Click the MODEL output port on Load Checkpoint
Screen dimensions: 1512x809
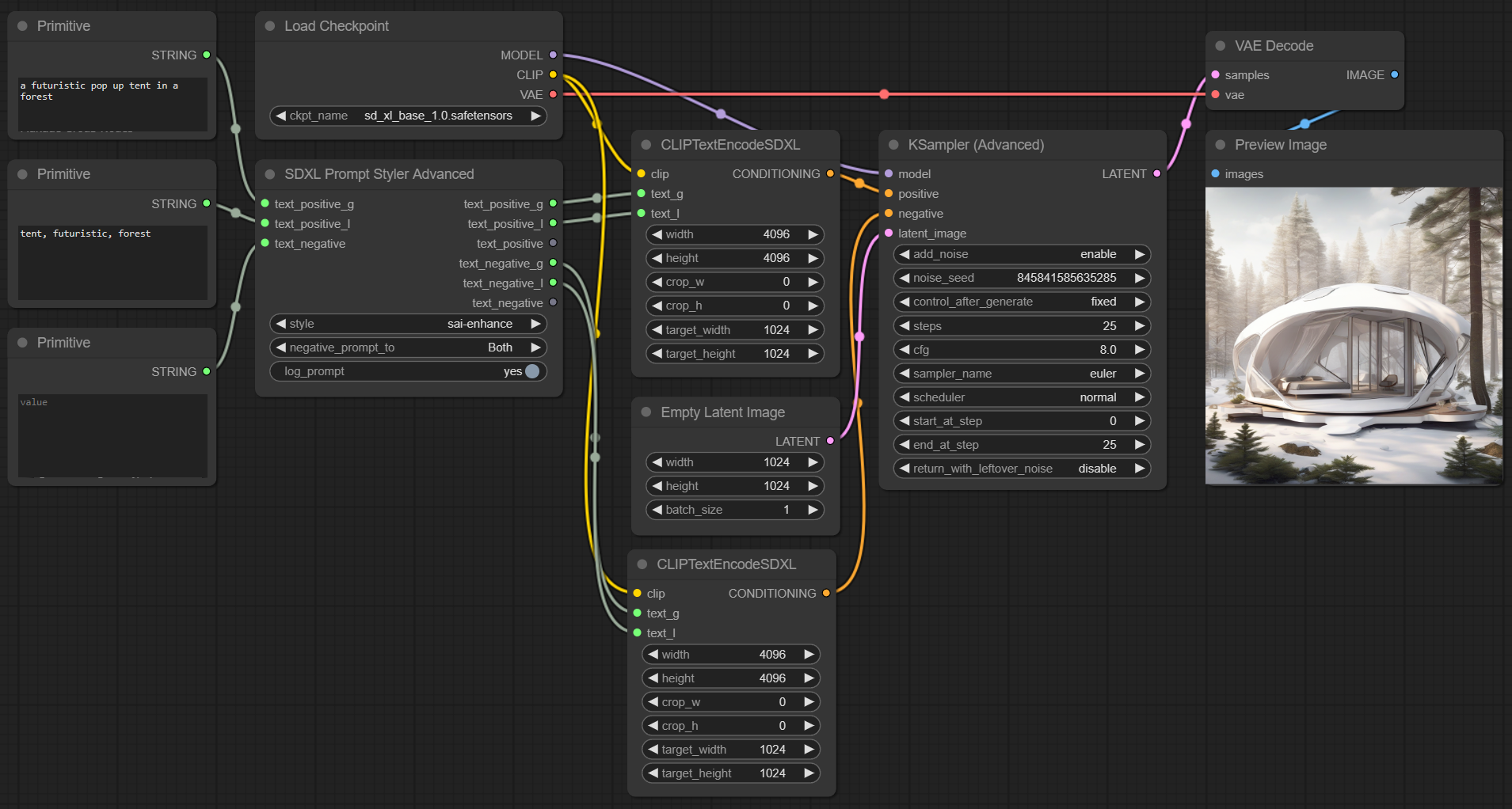(553, 55)
